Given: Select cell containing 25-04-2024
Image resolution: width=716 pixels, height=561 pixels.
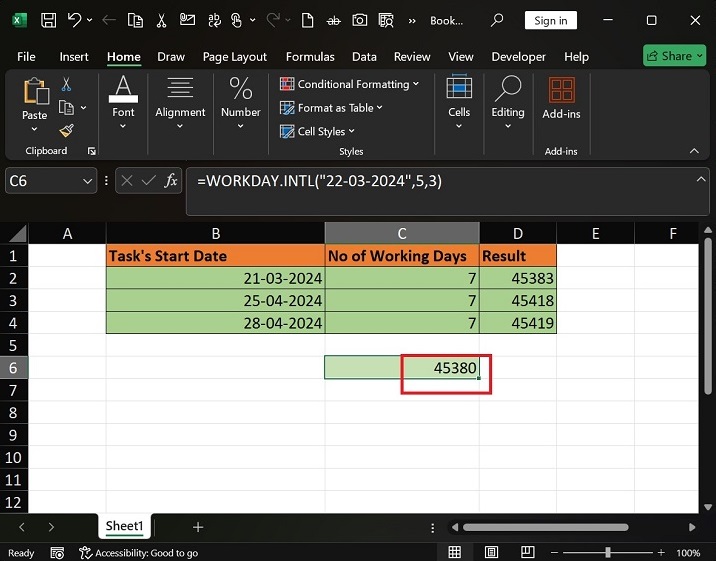Looking at the screenshot, I should click(x=216, y=300).
